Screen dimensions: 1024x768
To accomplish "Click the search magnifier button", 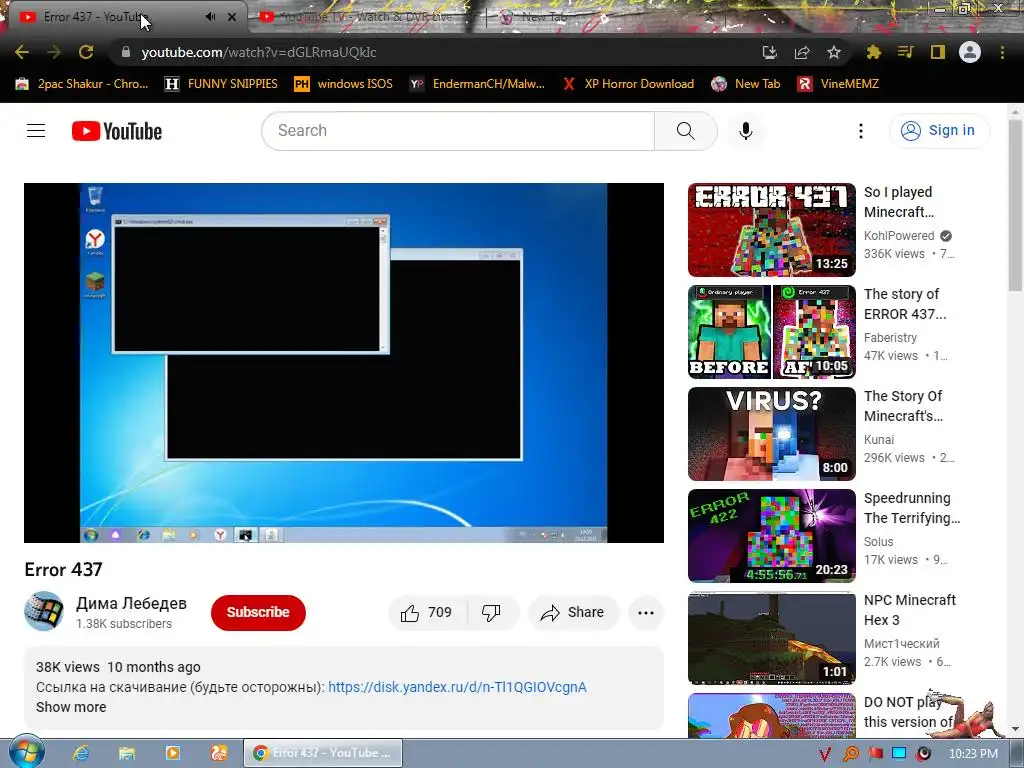I will click(x=686, y=131).
